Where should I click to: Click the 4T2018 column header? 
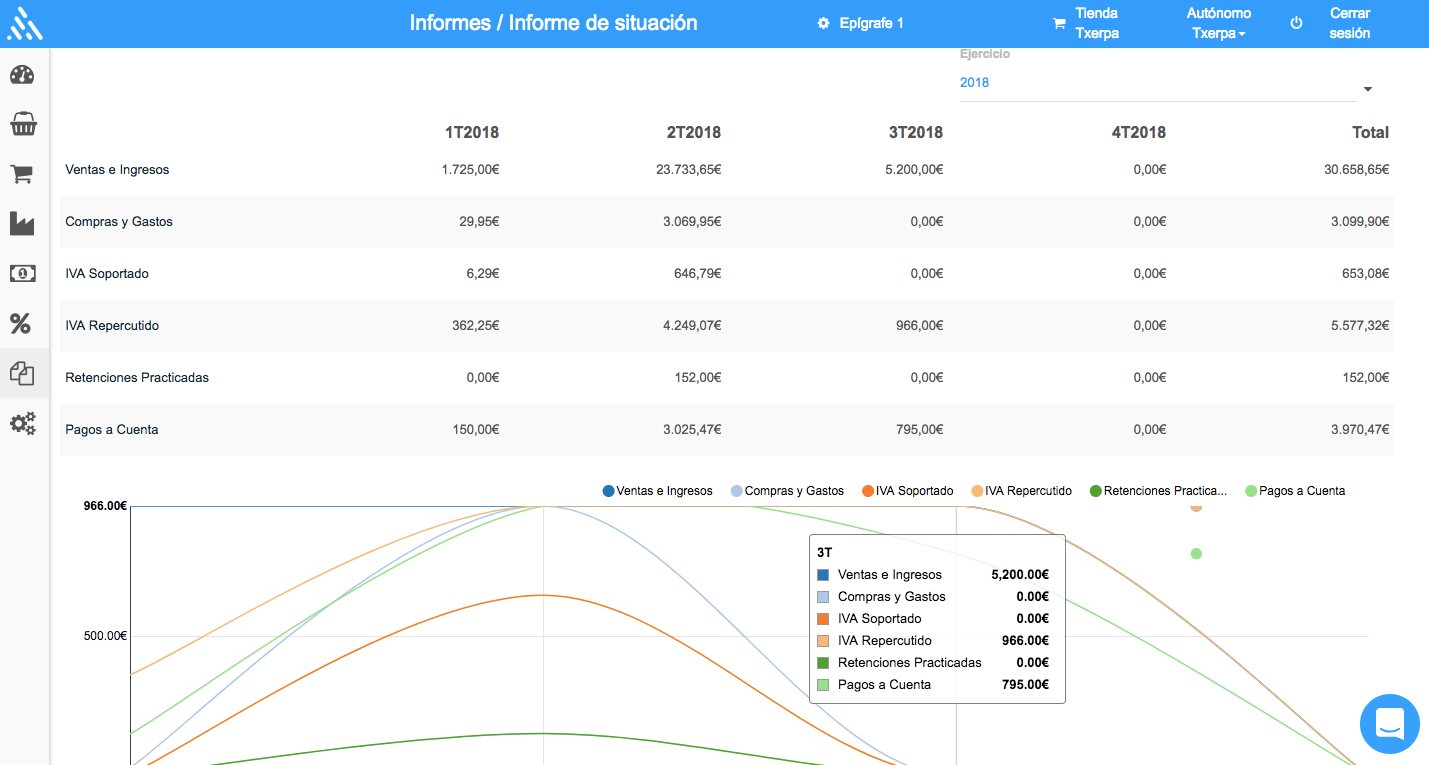point(1139,132)
